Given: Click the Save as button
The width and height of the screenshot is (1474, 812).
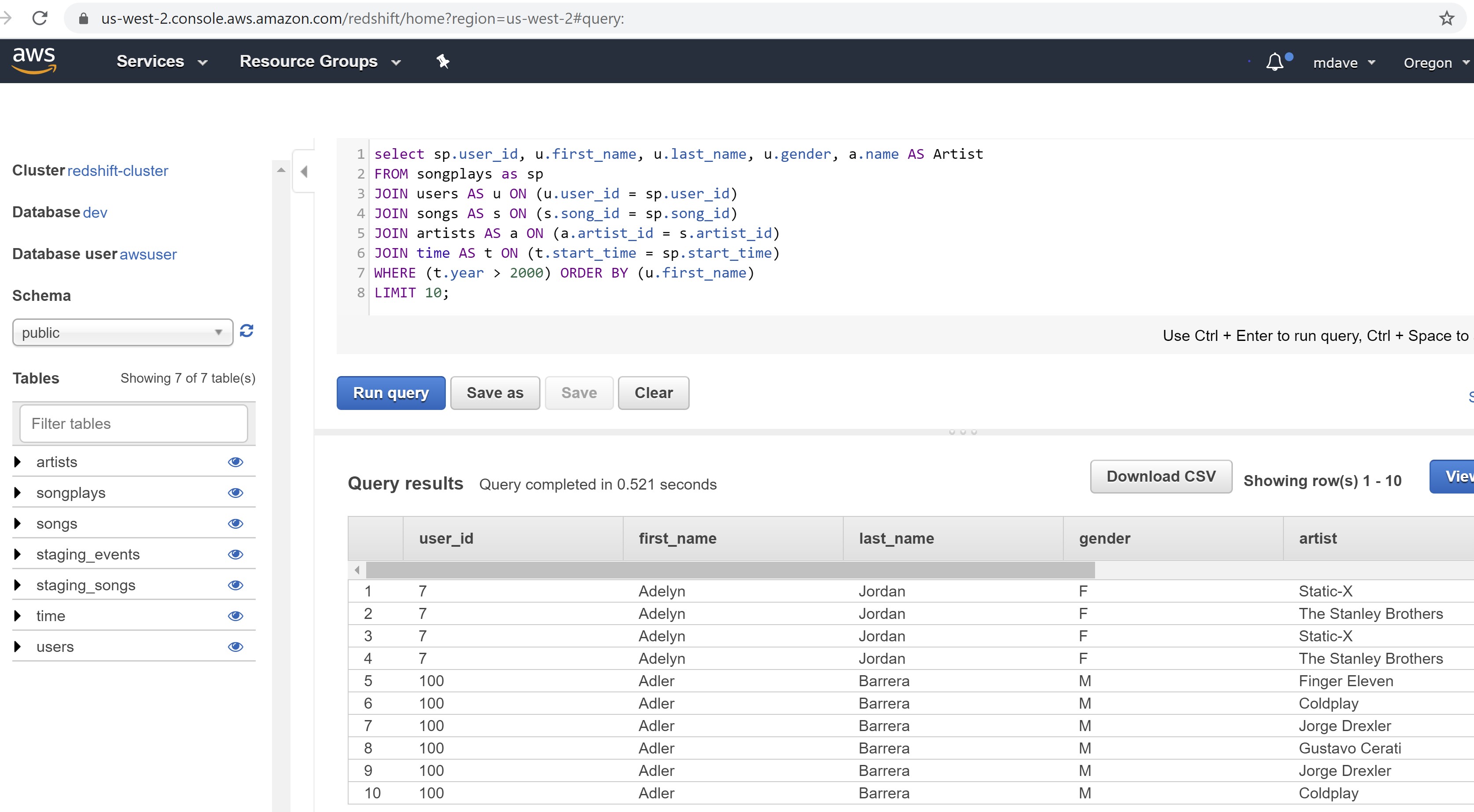Looking at the screenshot, I should (x=495, y=393).
